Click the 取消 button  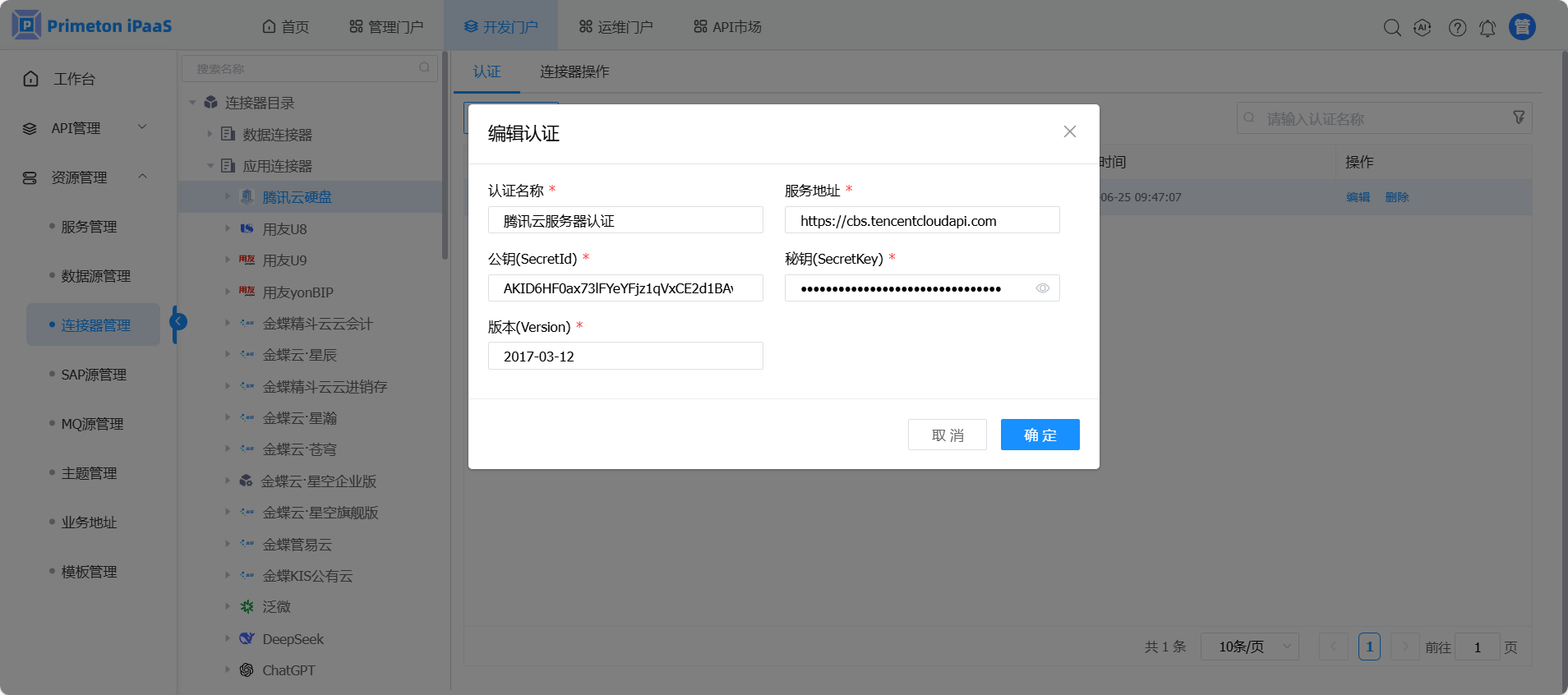[947, 435]
